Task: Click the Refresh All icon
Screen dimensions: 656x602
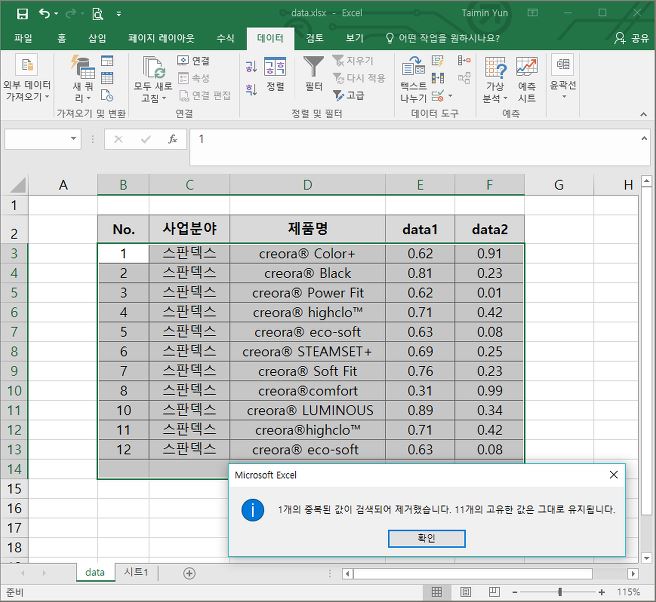Action: (153, 67)
